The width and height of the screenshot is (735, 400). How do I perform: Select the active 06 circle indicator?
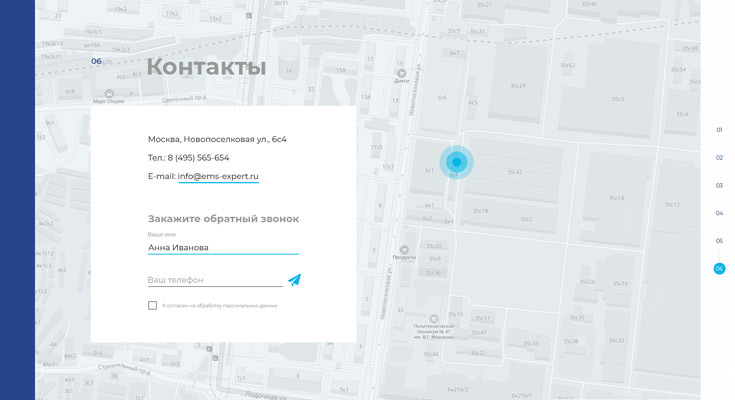point(719,268)
